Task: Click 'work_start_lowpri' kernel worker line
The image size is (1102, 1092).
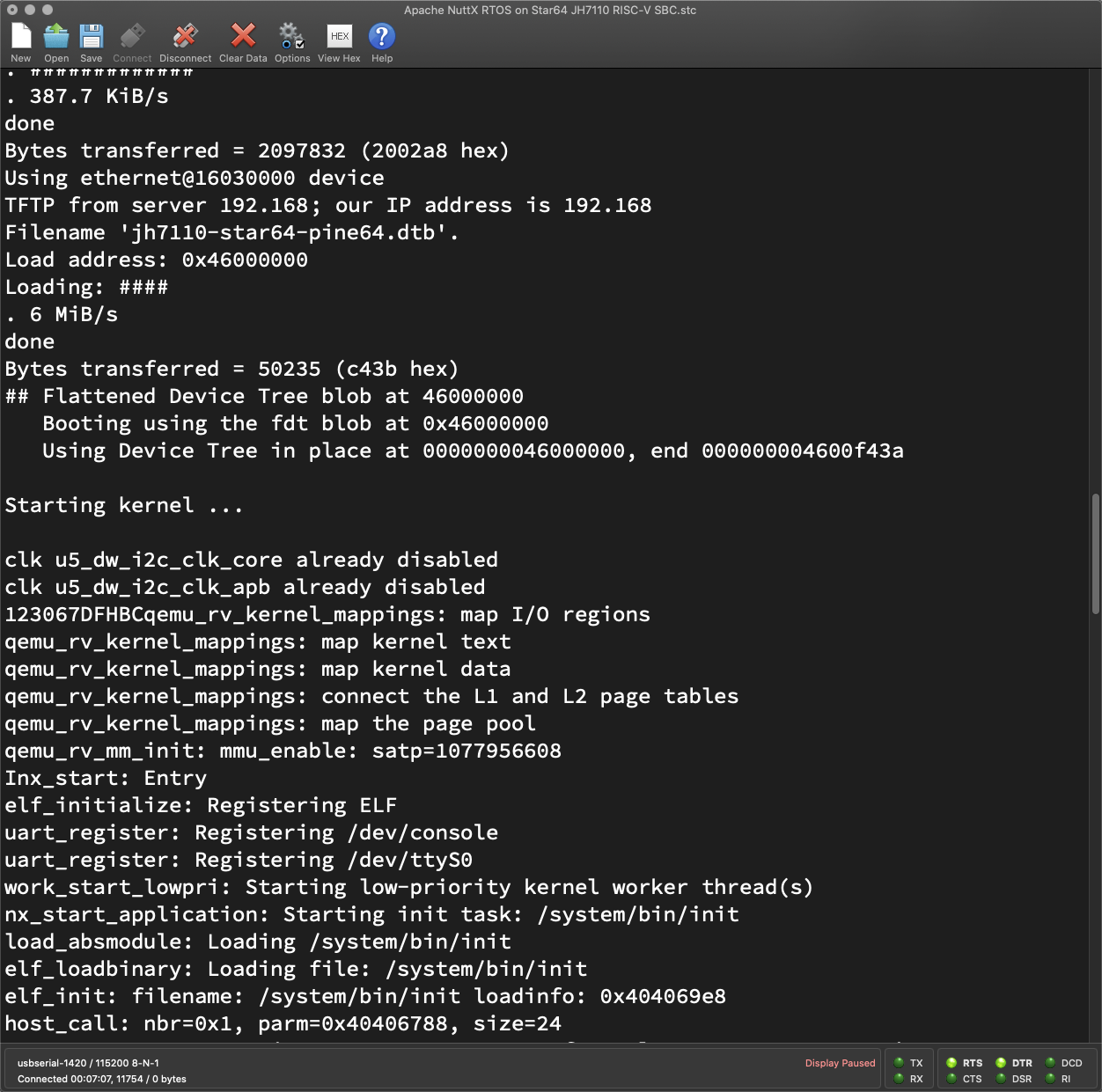Action: [x=409, y=888]
